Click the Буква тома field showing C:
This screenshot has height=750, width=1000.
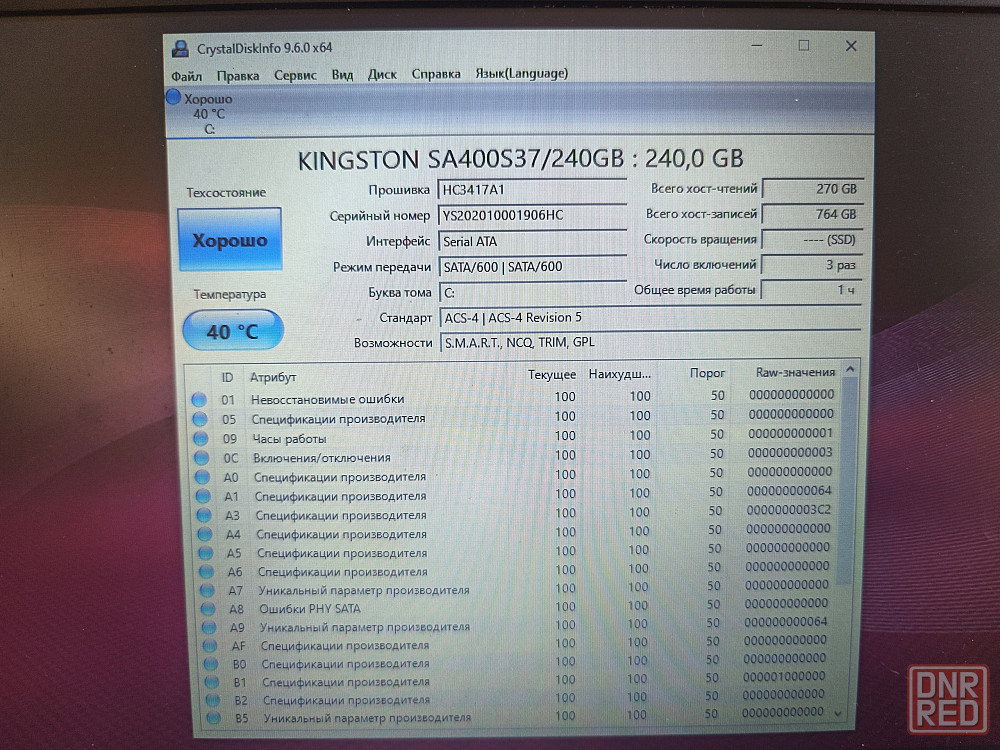click(x=533, y=293)
